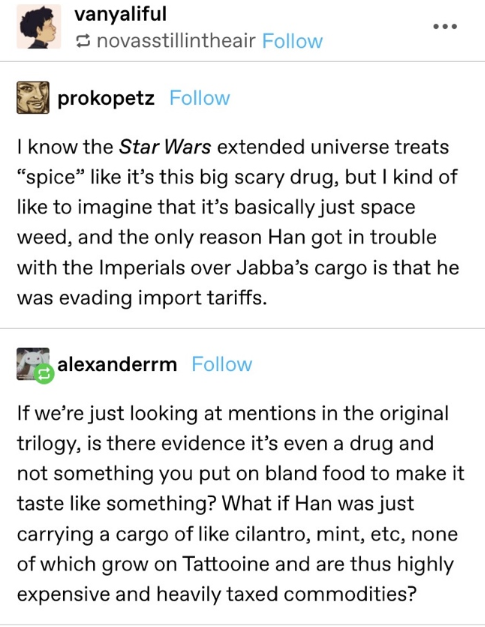
Task: Follow alexanderrm
Action: click(222, 364)
